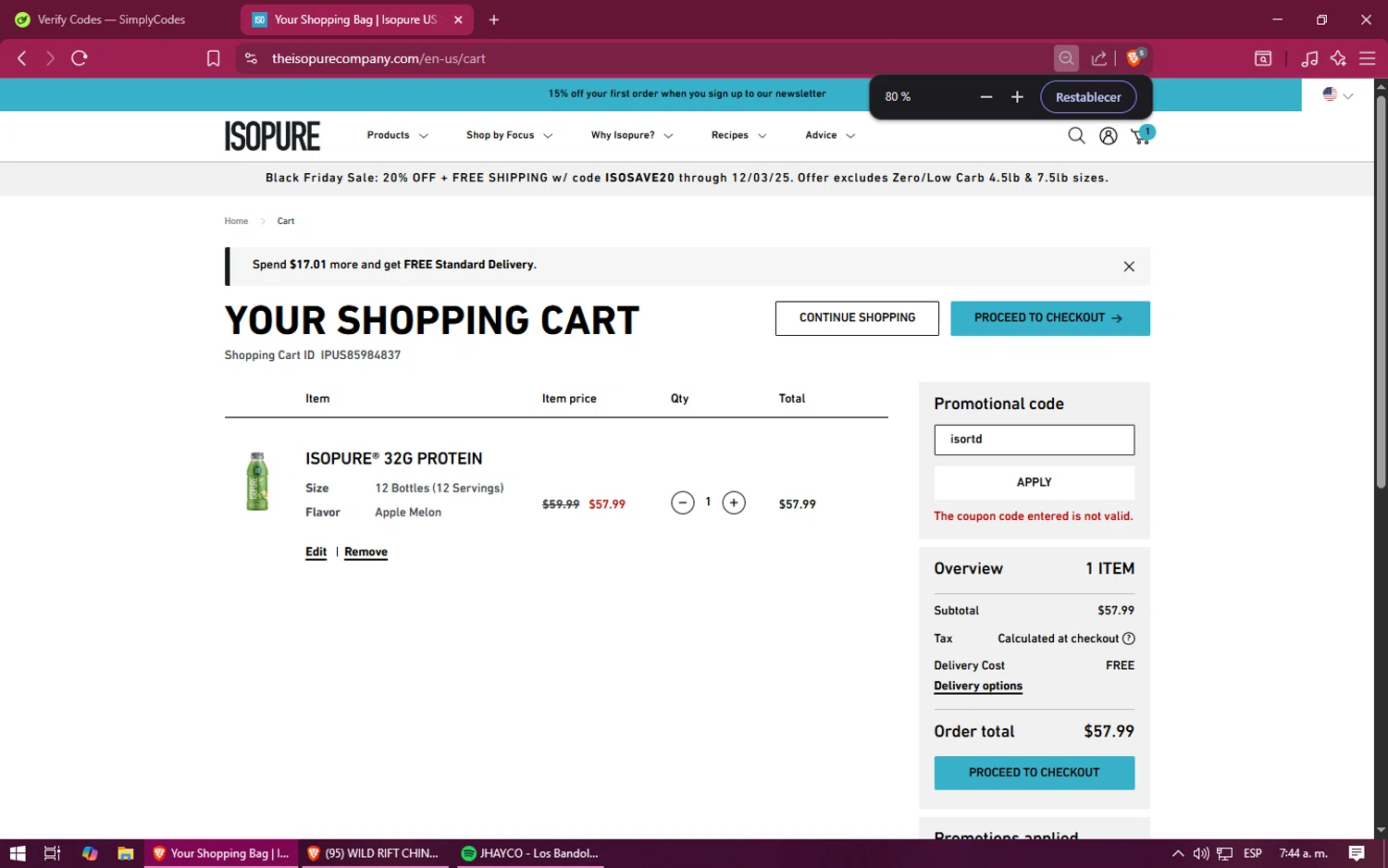The width and height of the screenshot is (1388, 868).
Task: Expand Why Isopure? menu
Action: 632,135
